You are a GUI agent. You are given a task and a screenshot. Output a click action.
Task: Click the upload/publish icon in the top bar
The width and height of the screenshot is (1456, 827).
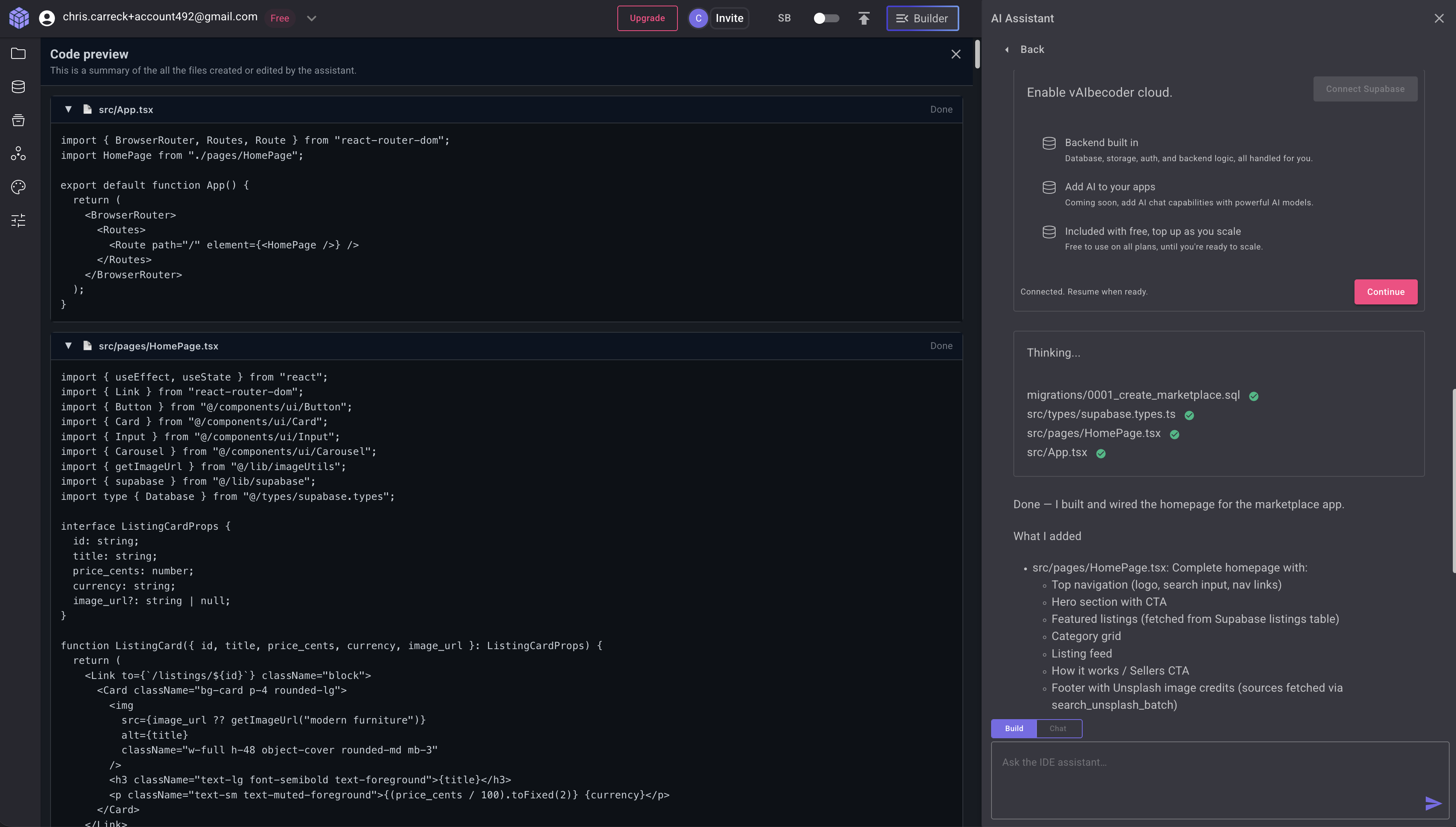click(863, 18)
